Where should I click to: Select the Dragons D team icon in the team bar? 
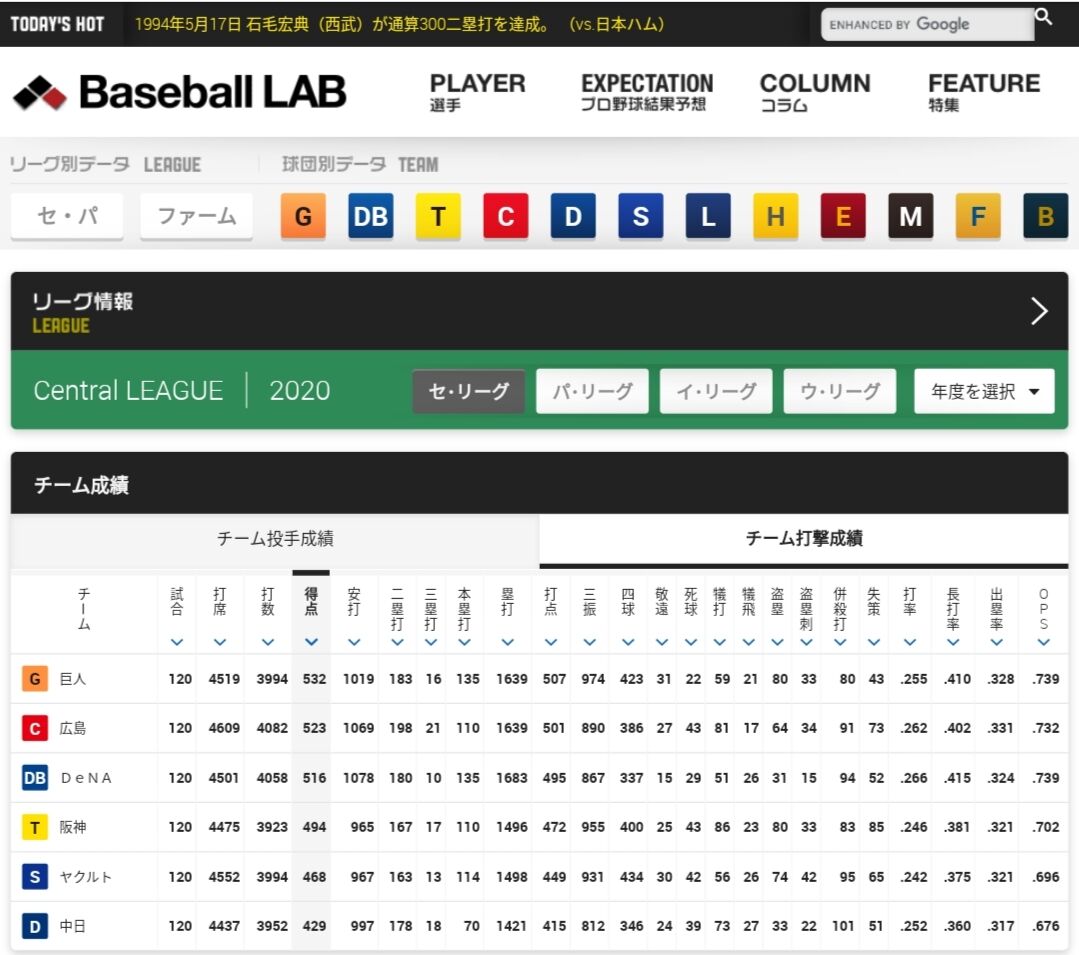coord(573,216)
